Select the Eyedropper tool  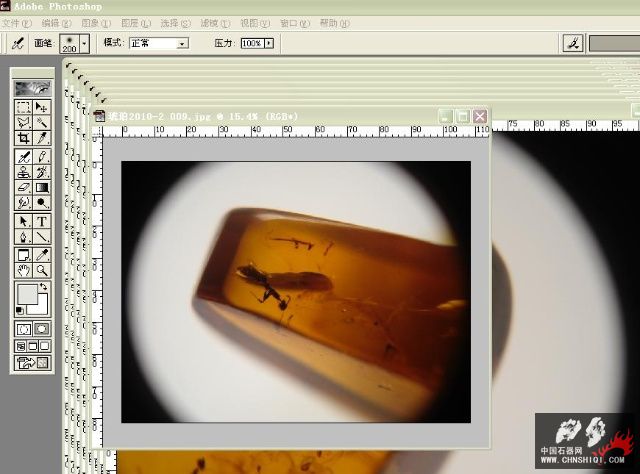(x=42, y=255)
